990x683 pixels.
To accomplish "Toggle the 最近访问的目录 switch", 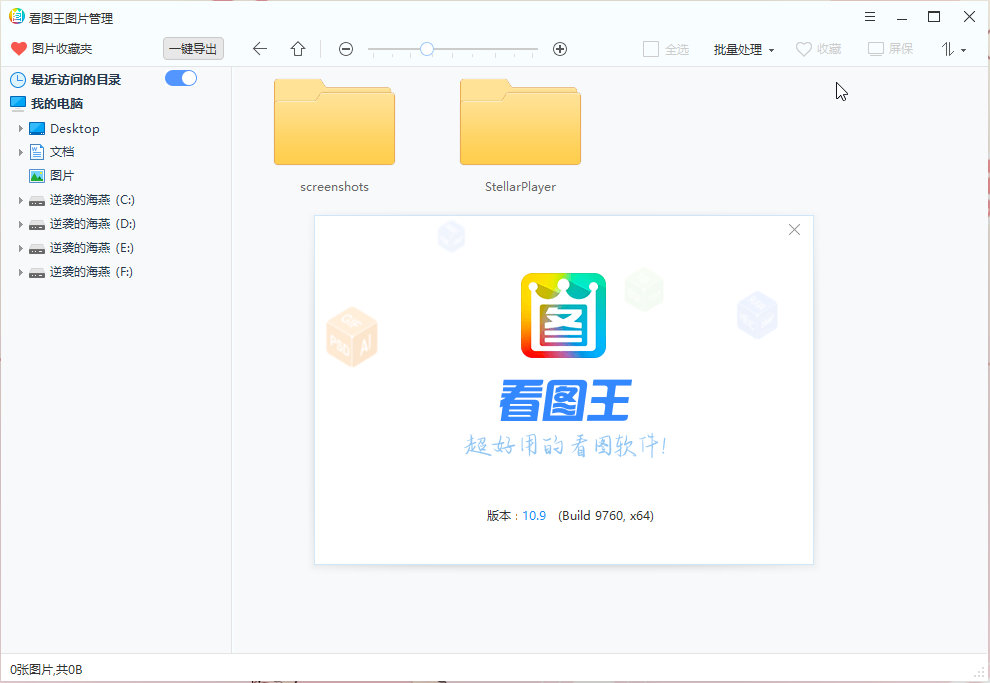I will point(181,78).
